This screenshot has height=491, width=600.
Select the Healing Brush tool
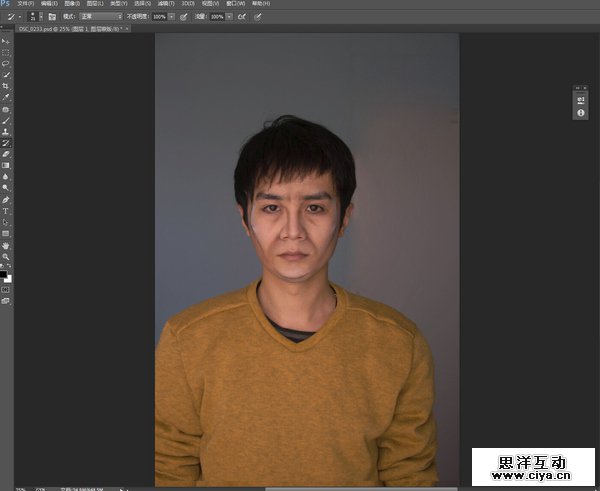(5, 110)
